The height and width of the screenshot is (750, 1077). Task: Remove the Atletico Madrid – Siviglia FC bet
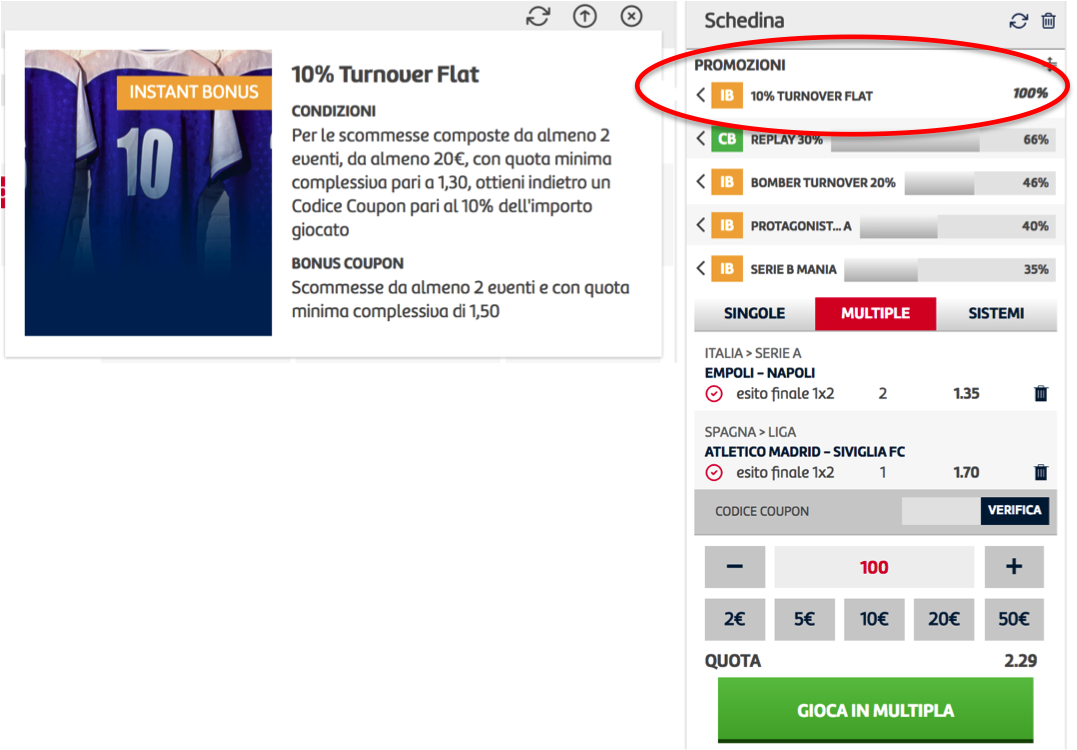(x=1041, y=472)
